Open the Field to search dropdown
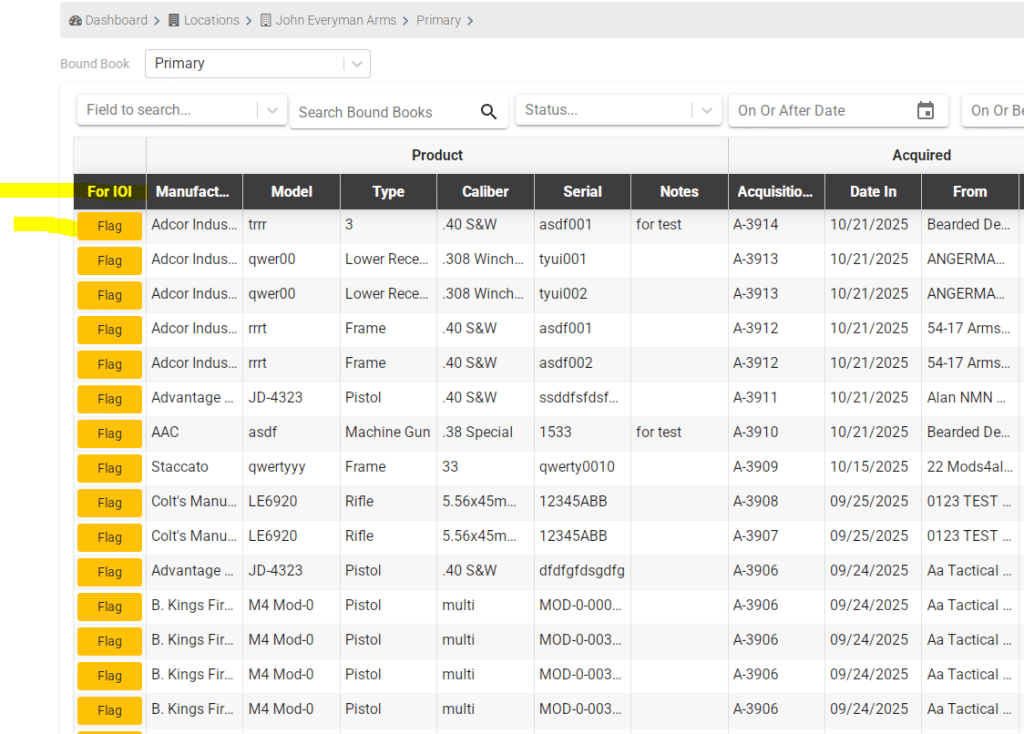 pos(272,111)
